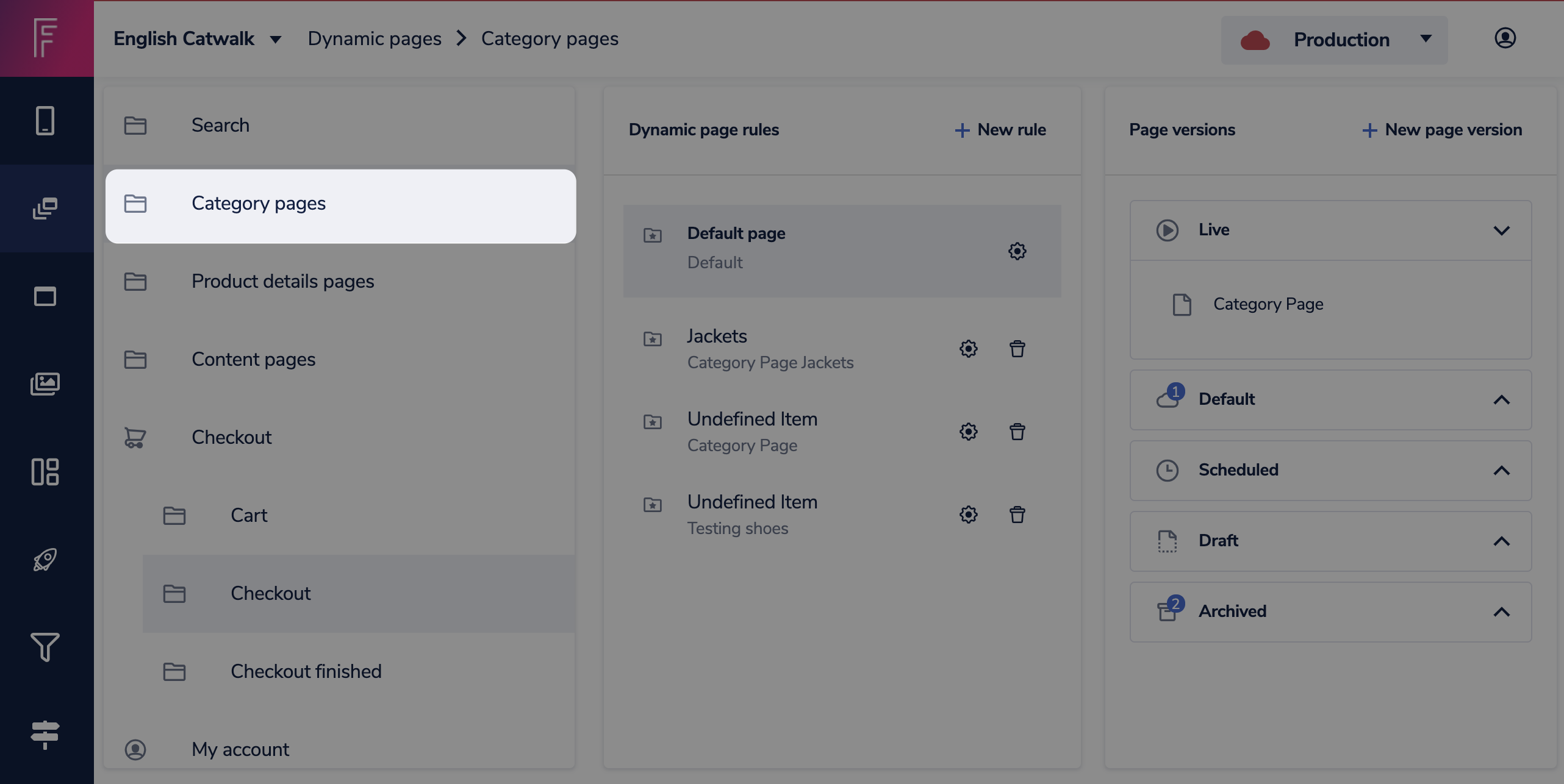Viewport: 1564px width, 784px height.
Task: Click the Scheduled clock icon
Action: 1168,470
